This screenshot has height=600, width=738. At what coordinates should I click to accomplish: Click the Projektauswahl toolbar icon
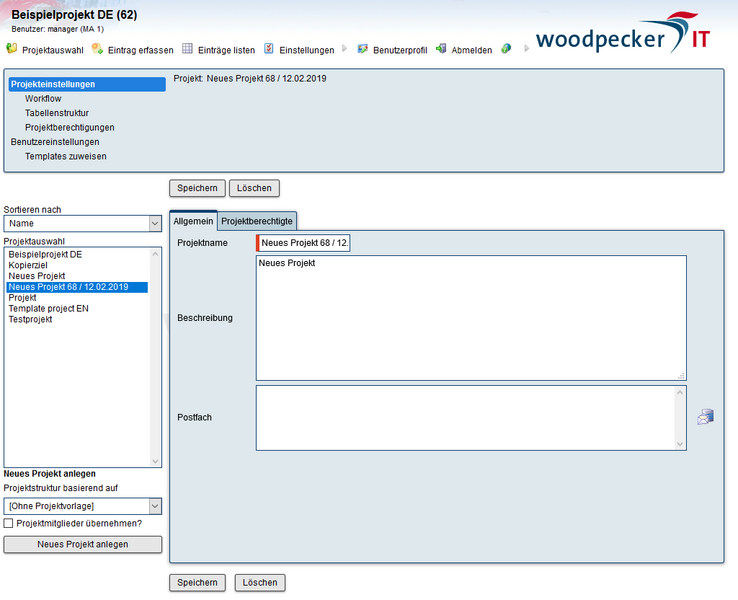(12, 49)
